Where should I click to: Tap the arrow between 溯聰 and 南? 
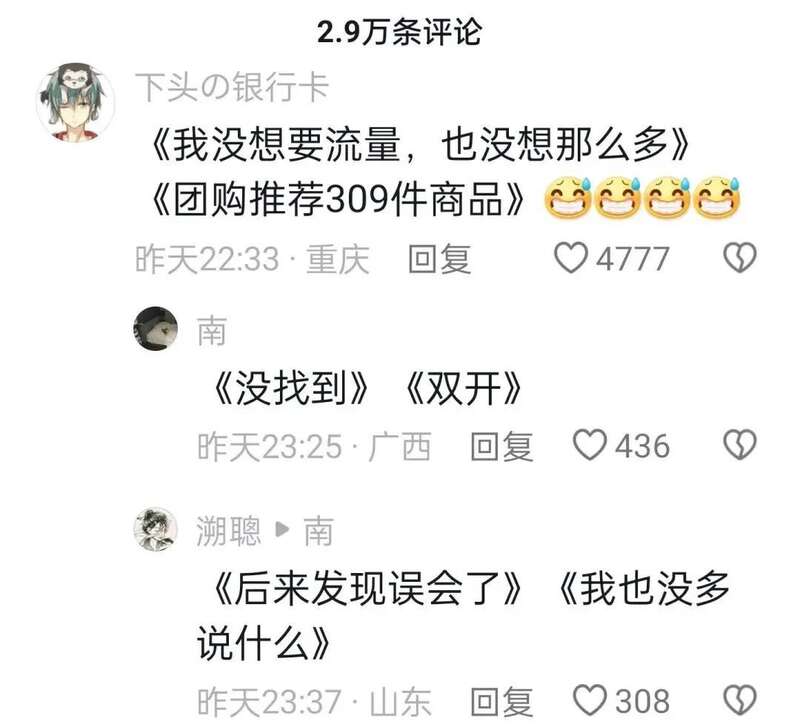click(x=282, y=530)
